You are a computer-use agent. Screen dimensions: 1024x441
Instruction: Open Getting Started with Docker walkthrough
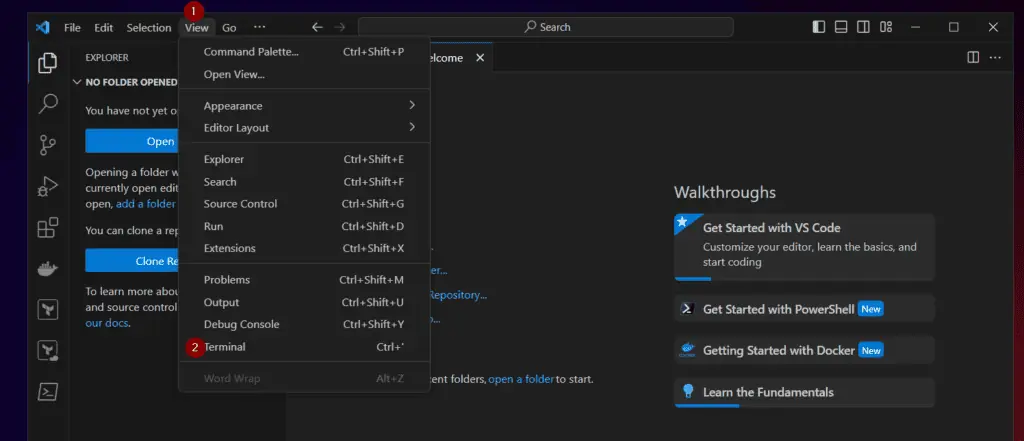point(805,350)
